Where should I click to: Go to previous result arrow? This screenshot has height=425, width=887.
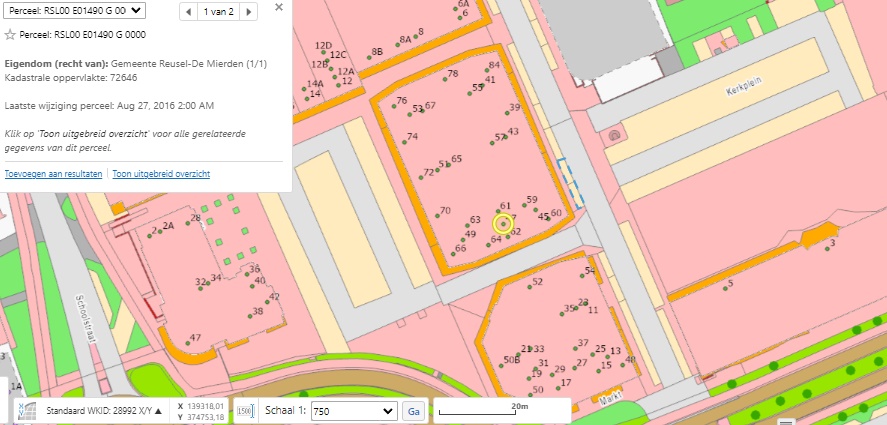[x=189, y=12]
